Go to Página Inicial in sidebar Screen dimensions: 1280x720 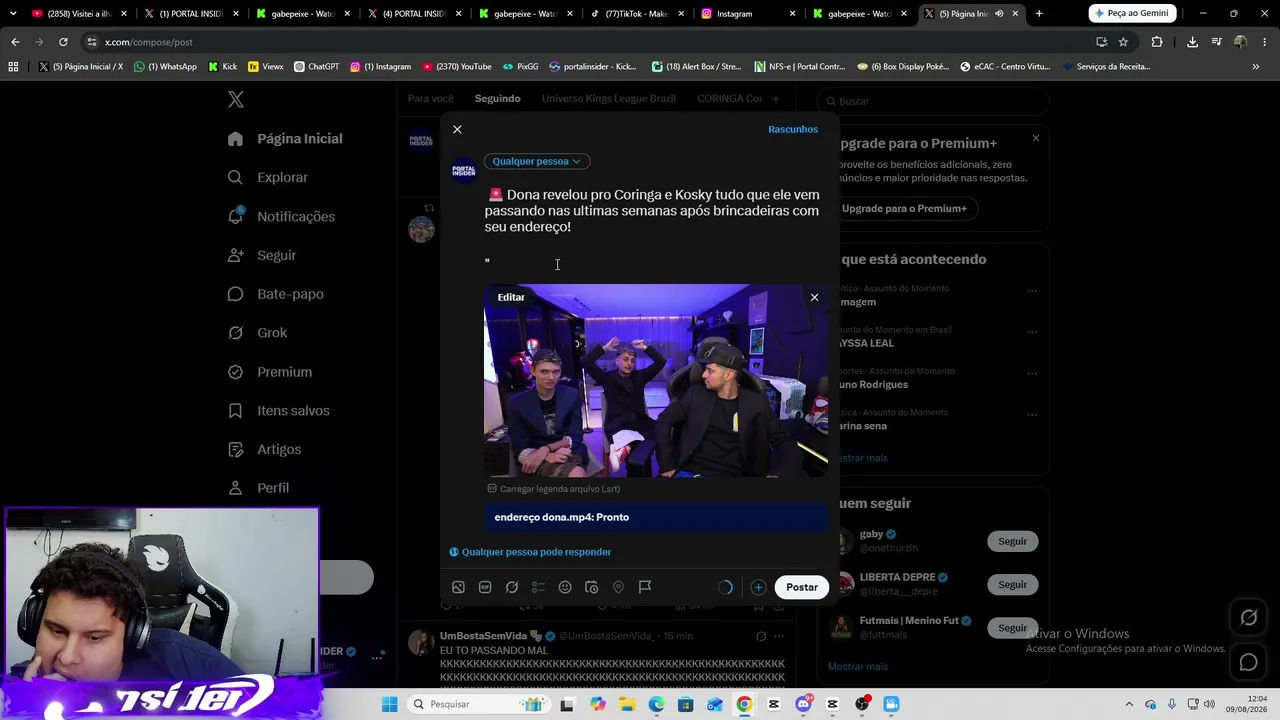[x=285, y=139]
